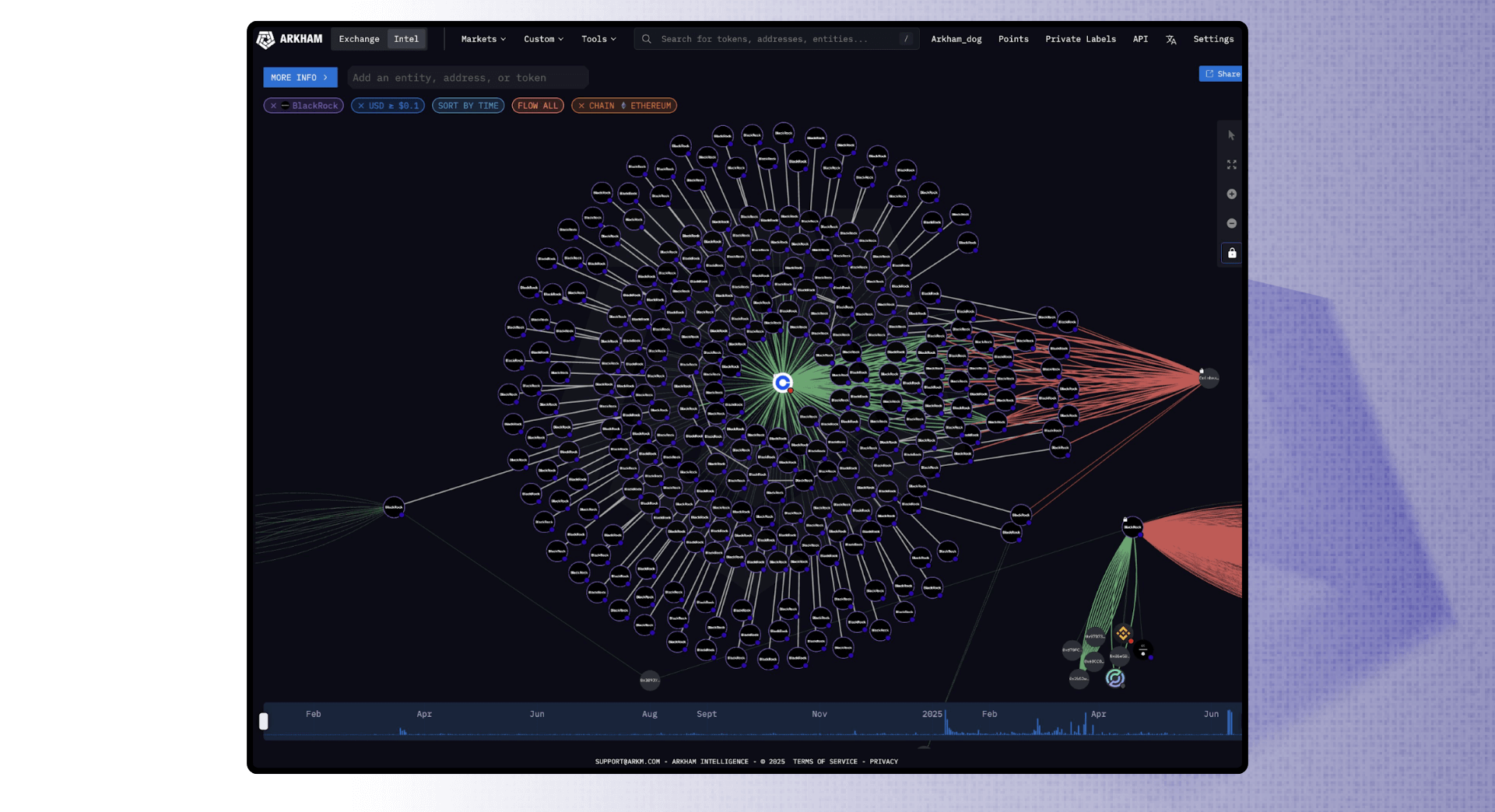Click the search magnifier icon
The width and height of the screenshot is (1495, 812).
click(647, 39)
